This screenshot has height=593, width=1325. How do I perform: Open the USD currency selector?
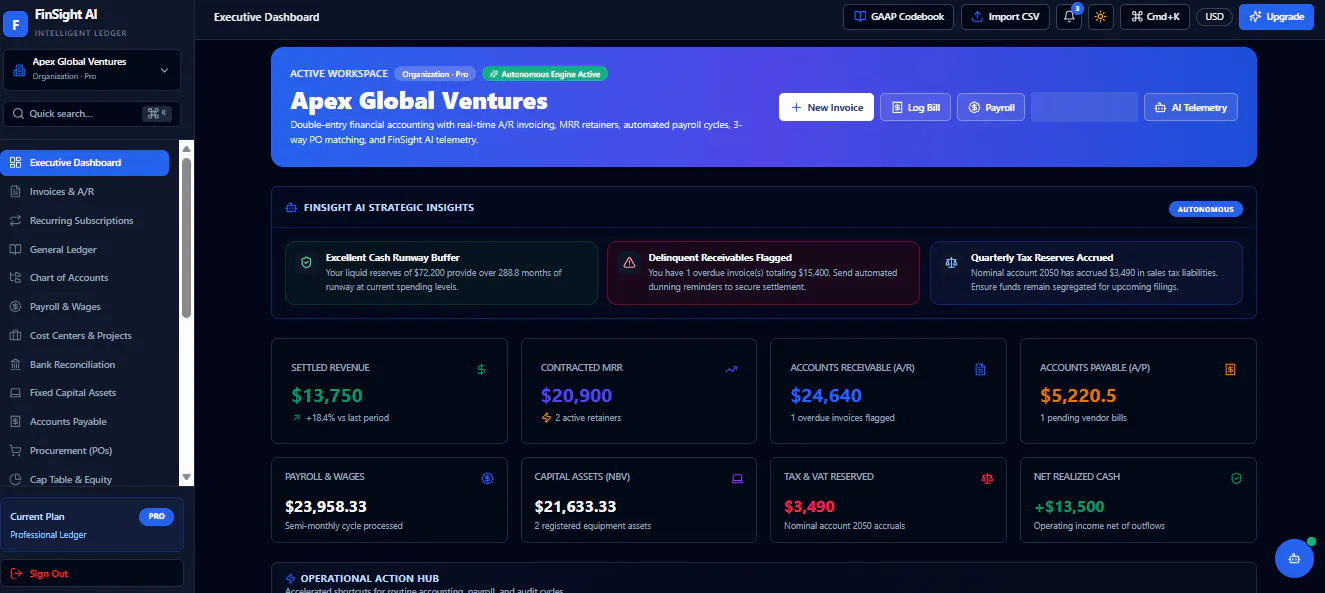pos(1214,17)
